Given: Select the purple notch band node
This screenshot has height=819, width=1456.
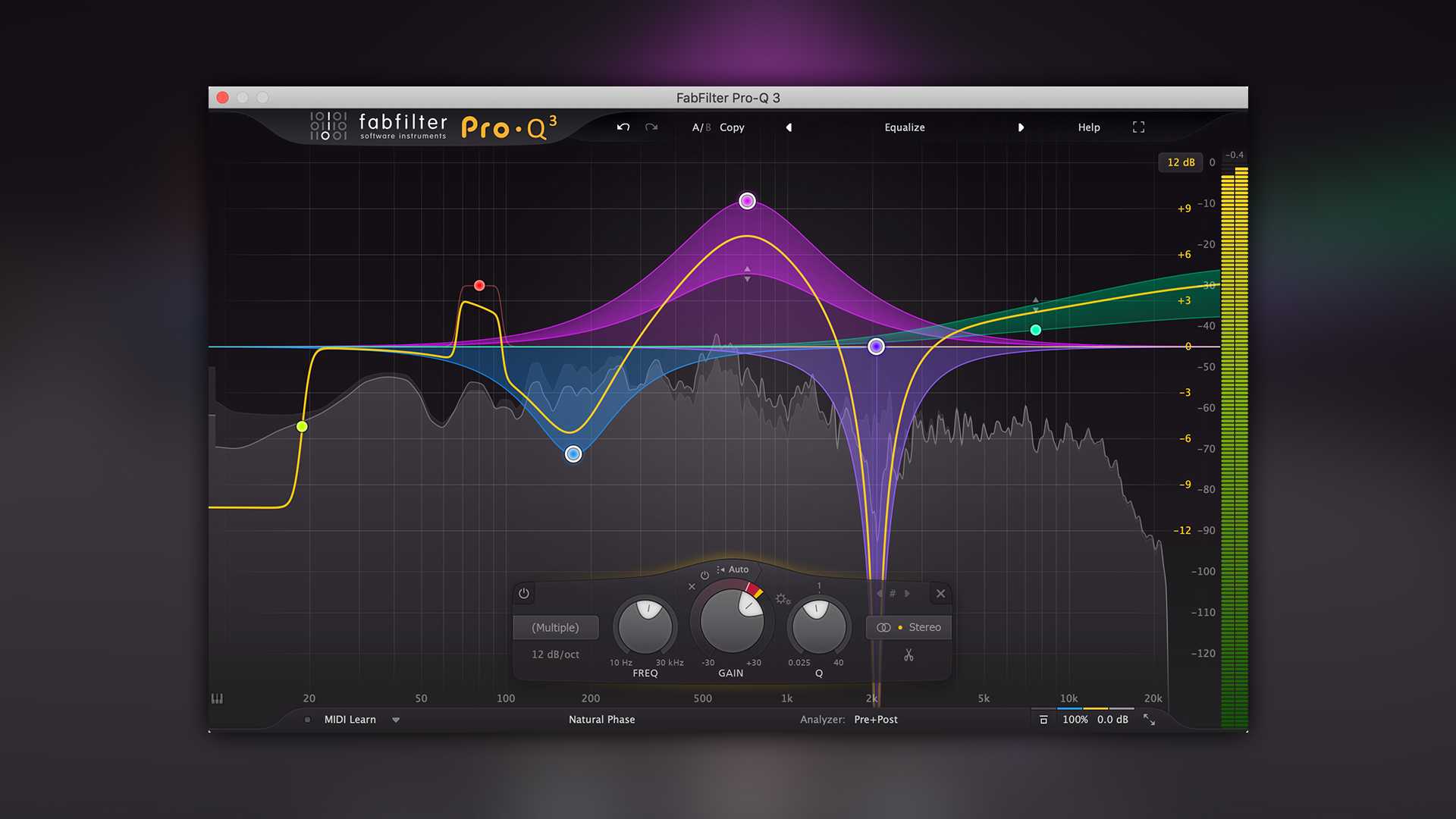Looking at the screenshot, I should tap(876, 347).
